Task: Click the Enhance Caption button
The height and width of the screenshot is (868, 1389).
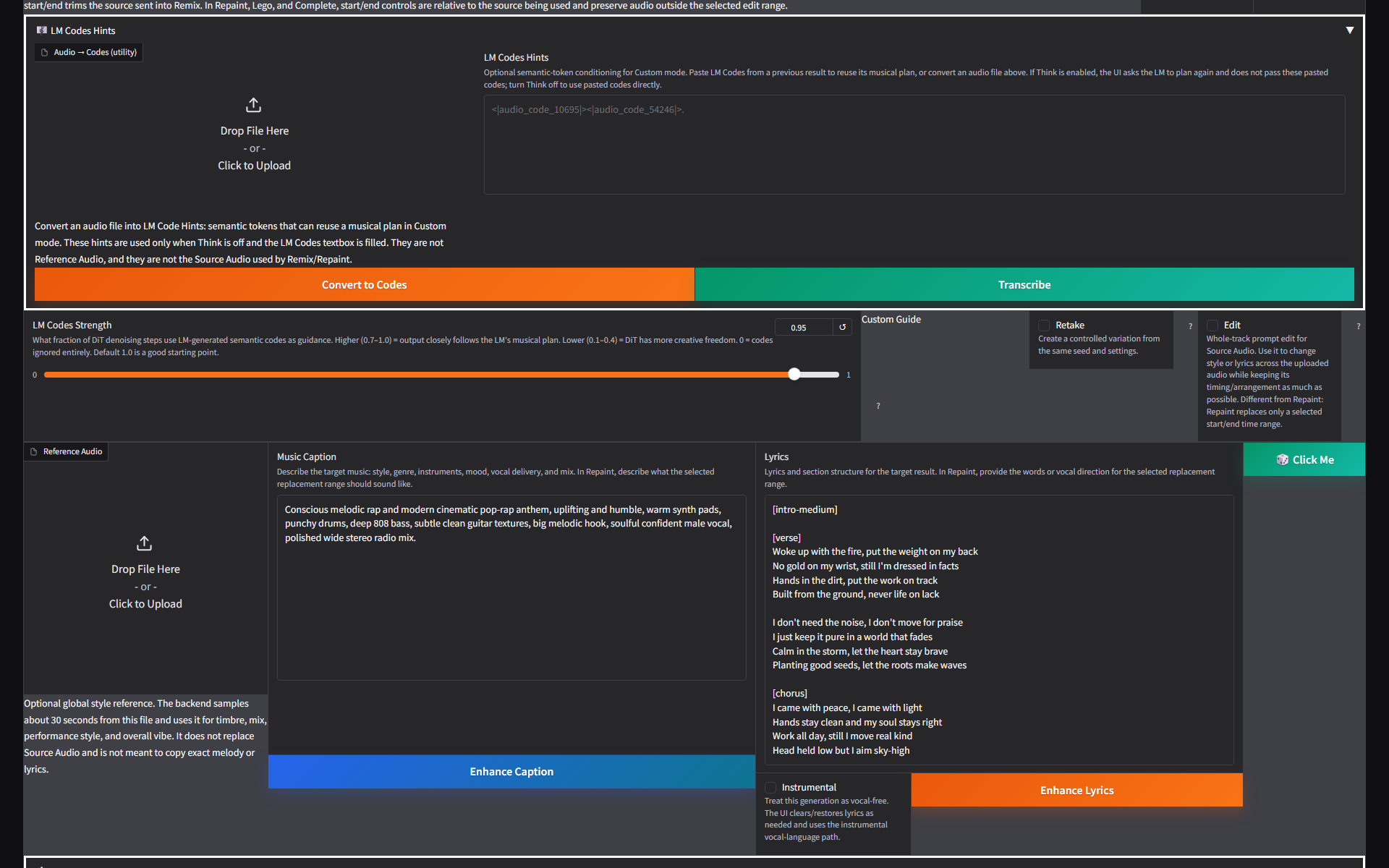Action: (511, 772)
